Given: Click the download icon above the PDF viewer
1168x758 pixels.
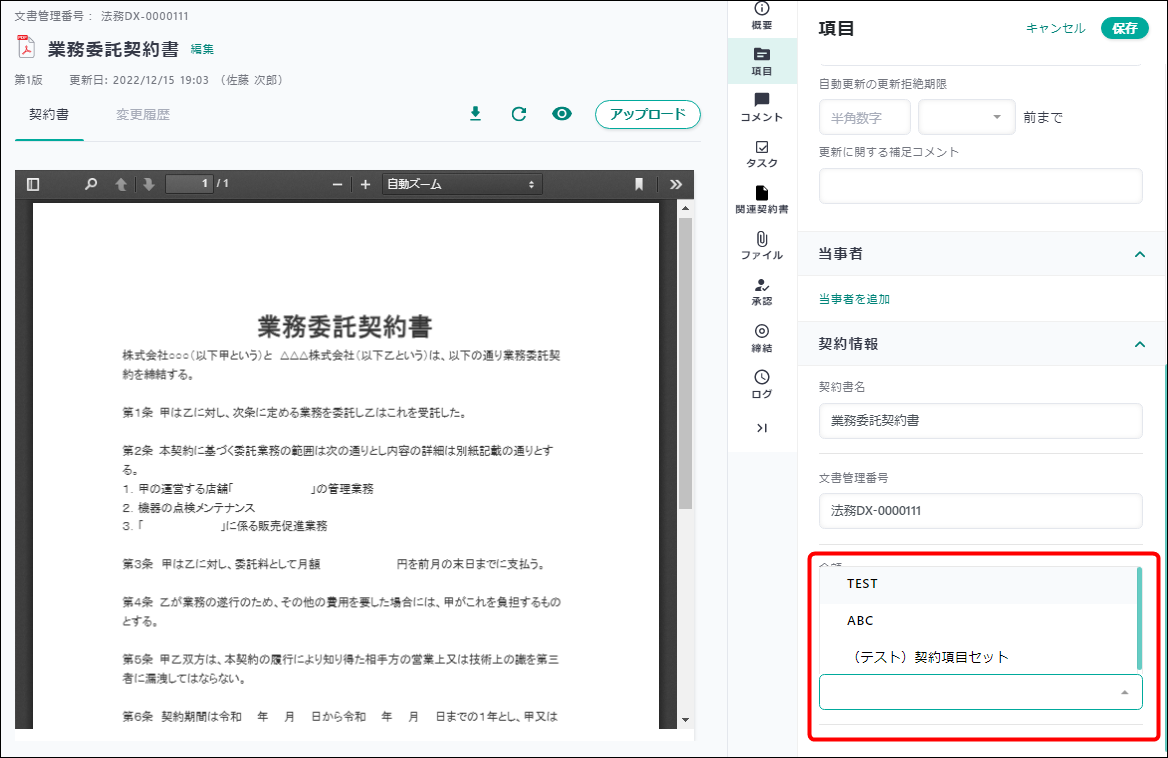Looking at the screenshot, I should (x=476, y=114).
